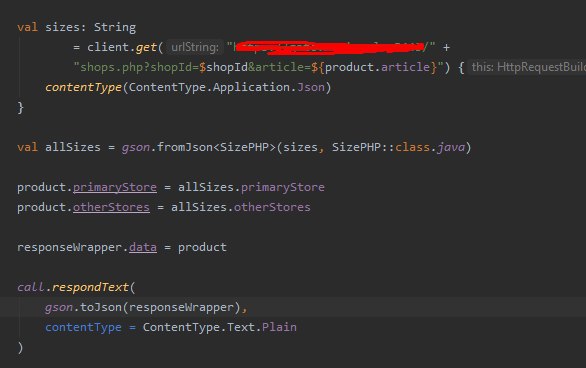The image size is (586, 368).
Task: Click the italic 'gson' before .fromJson
Action: (136, 147)
